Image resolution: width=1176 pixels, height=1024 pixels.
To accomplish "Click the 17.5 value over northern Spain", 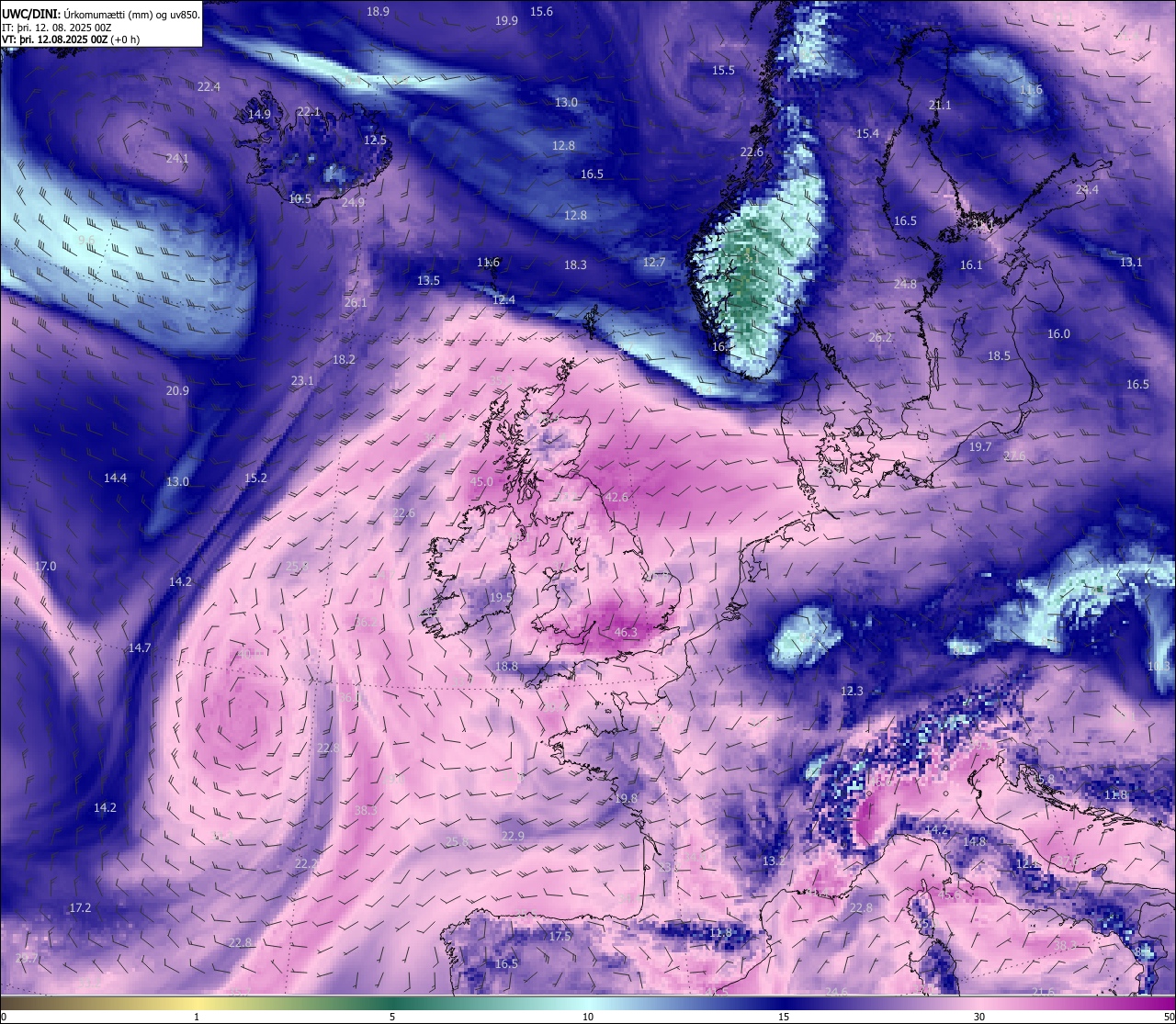I will pos(560,936).
